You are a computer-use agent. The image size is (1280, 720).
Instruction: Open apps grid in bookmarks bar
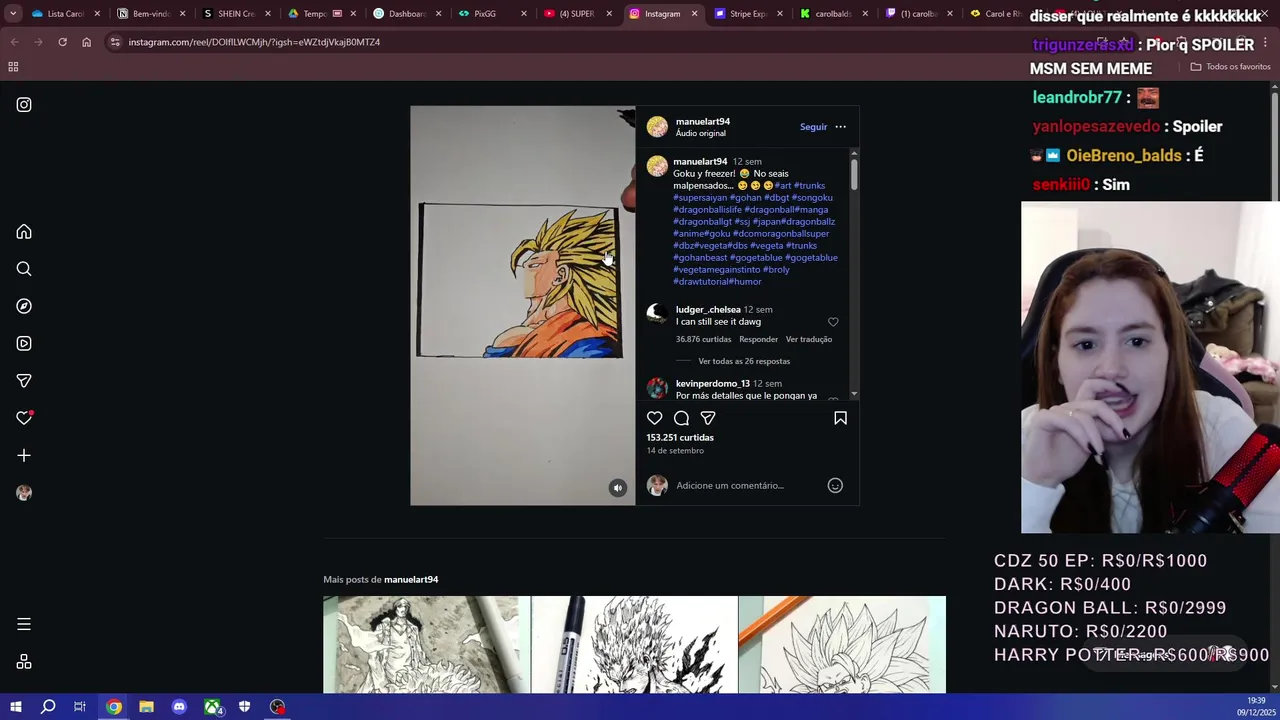click(13, 67)
